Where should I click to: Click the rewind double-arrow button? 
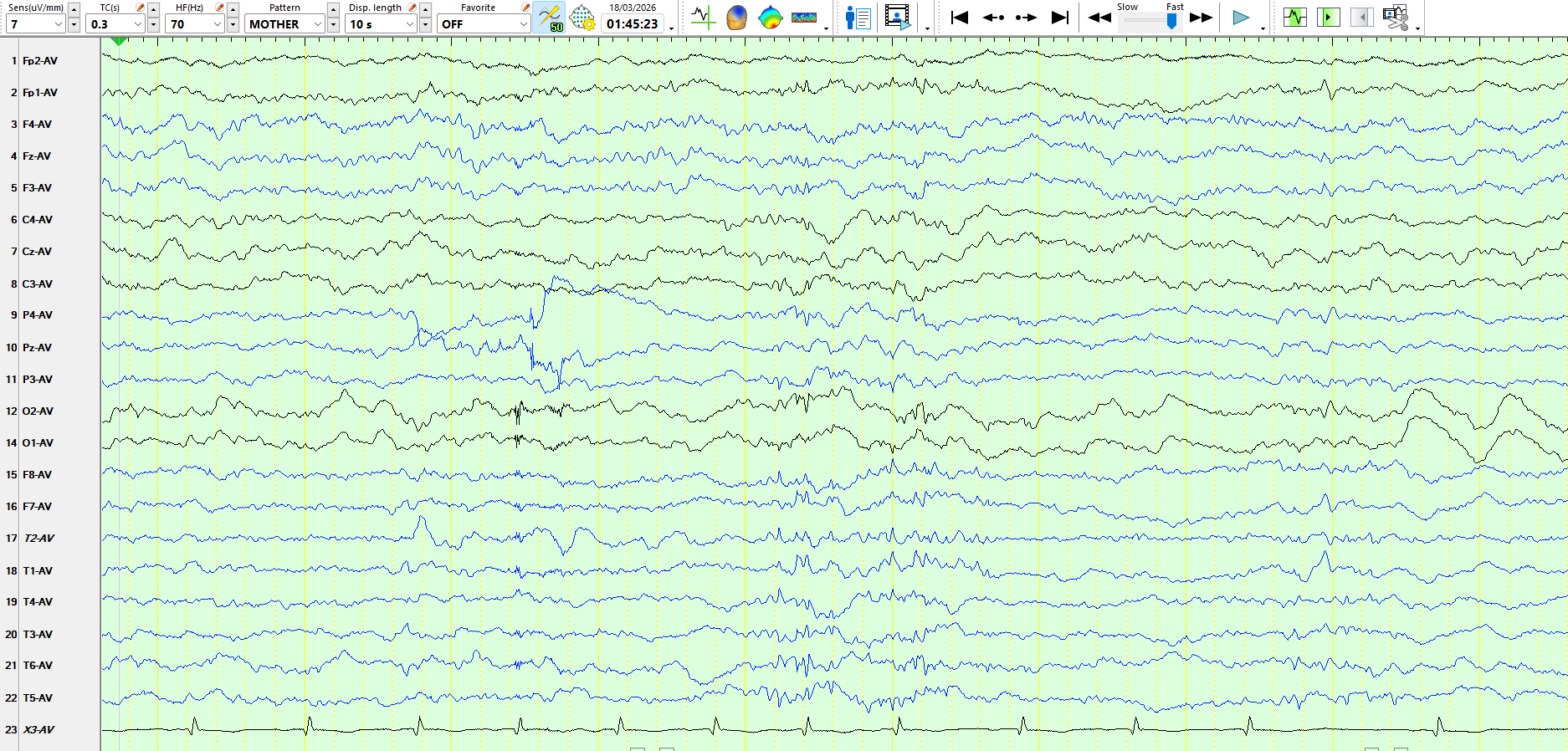point(1099,18)
